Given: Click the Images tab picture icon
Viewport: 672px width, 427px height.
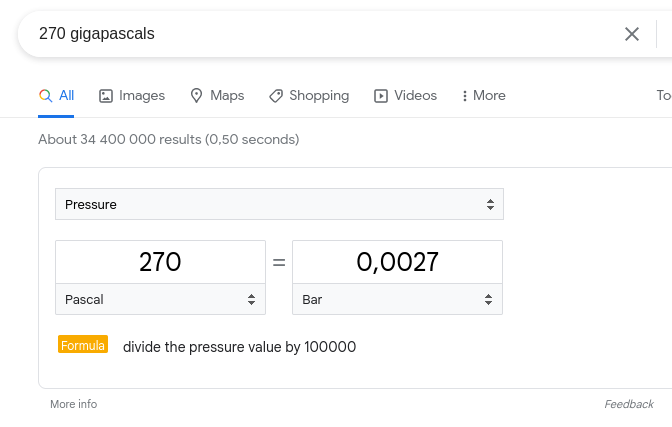Looking at the screenshot, I should (106, 96).
